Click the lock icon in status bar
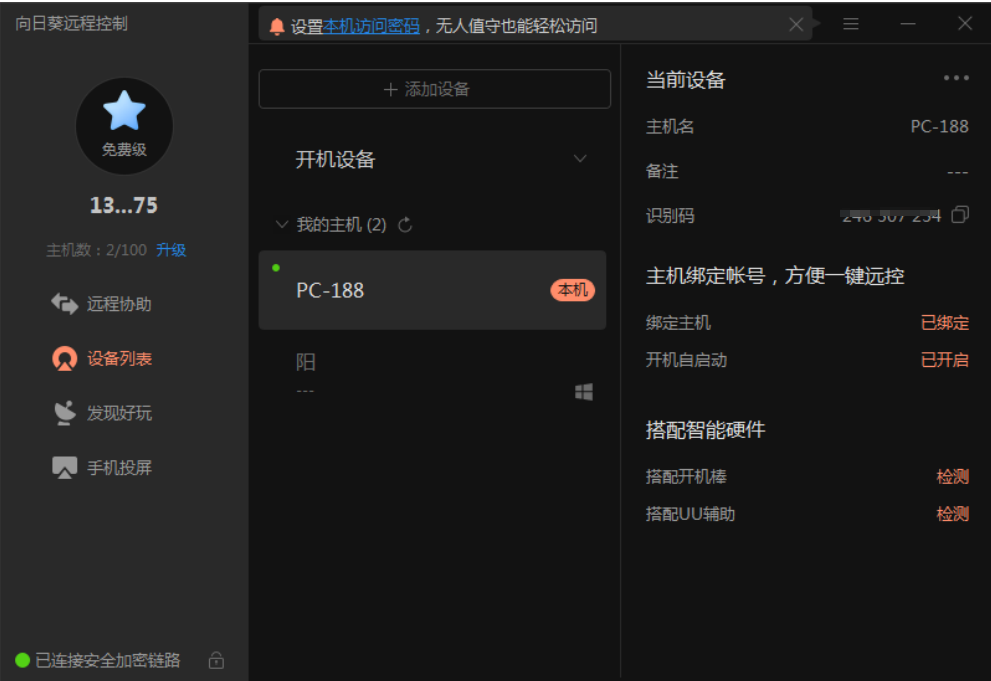991x681 pixels. pyautogui.click(x=216, y=660)
